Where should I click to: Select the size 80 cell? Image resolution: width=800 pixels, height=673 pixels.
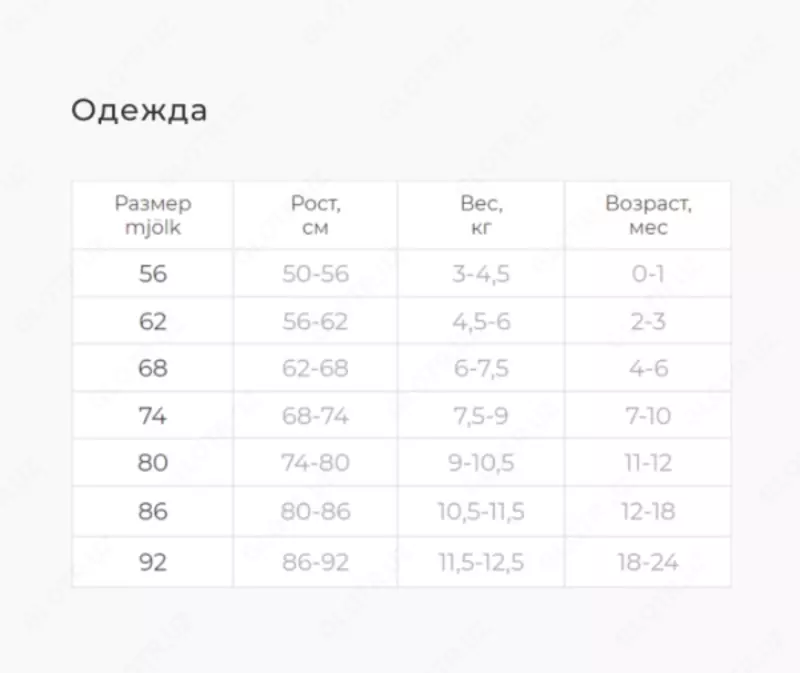coord(153,463)
